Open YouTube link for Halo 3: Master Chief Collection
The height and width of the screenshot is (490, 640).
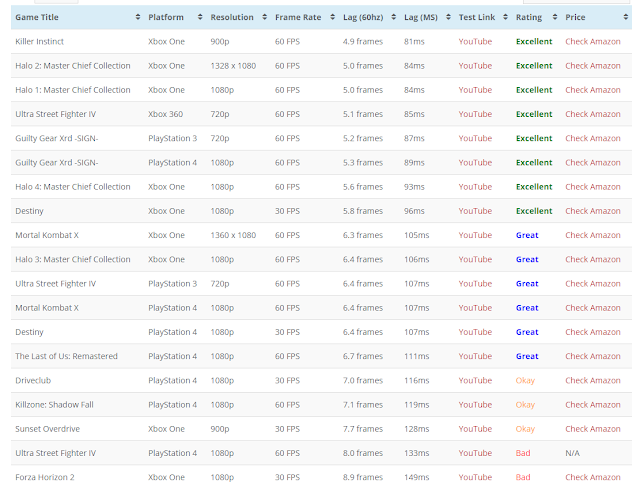(x=475, y=259)
